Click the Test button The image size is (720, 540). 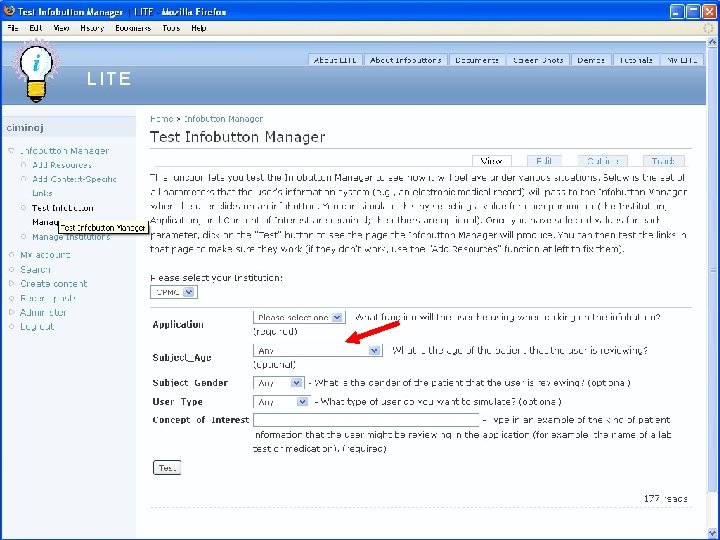(x=167, y=467)
